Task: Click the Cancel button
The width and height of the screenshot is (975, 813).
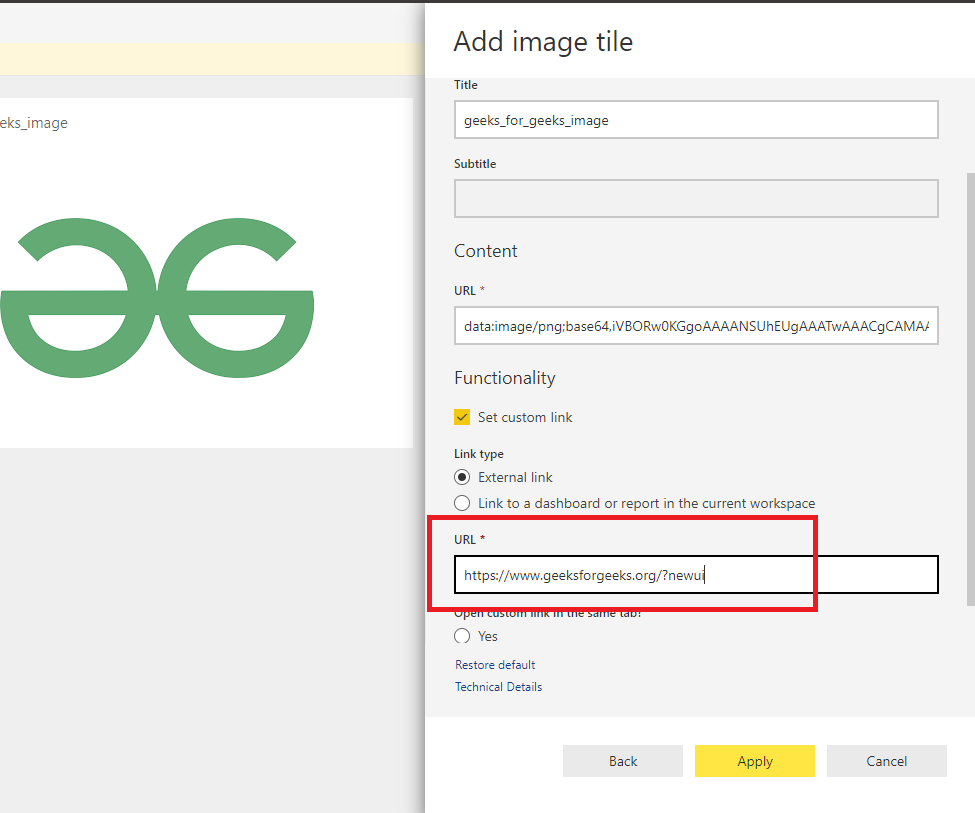Action: [887, 761]
